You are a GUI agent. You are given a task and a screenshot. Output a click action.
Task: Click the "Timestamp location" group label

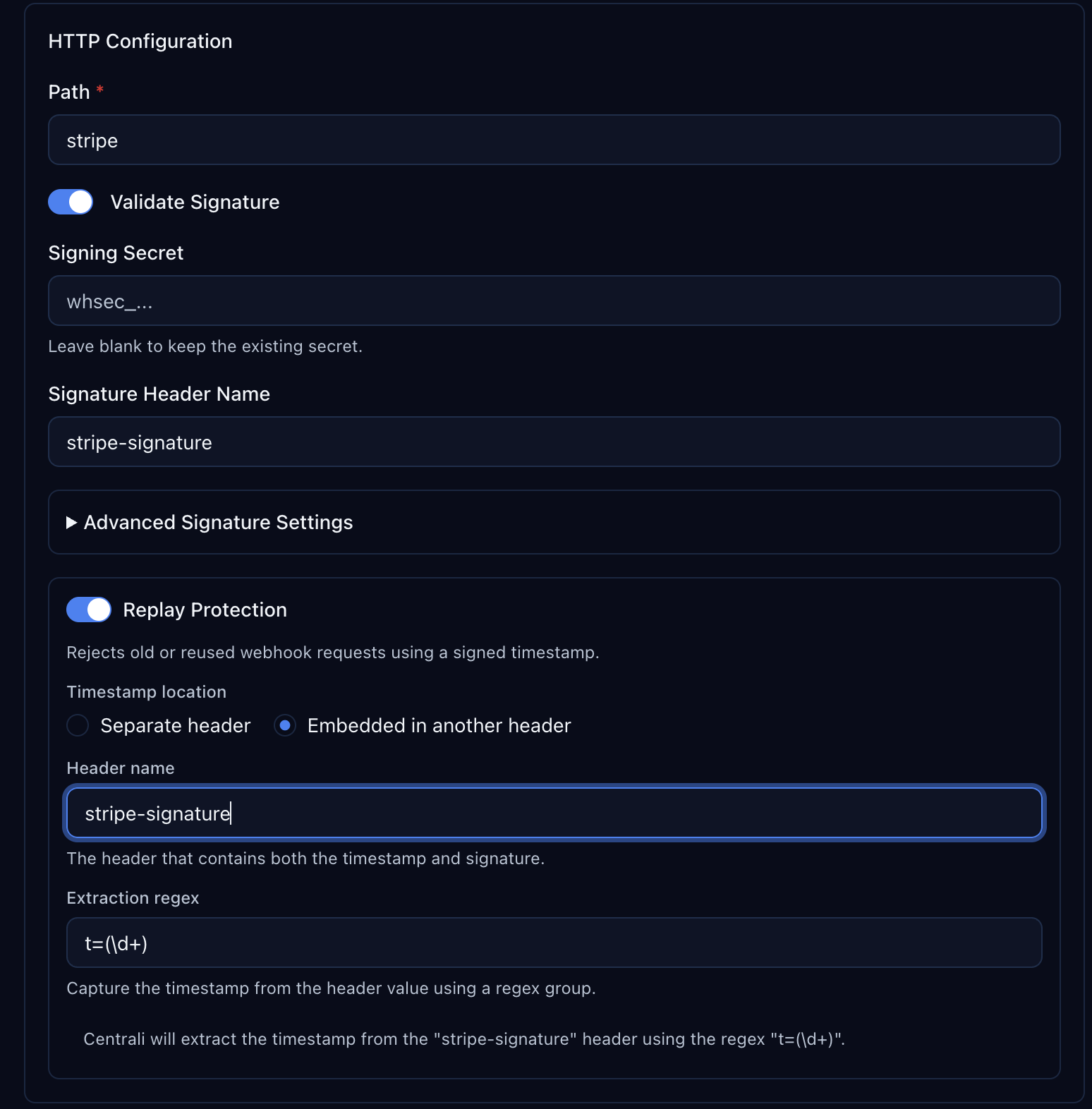[x=146, y=692]
